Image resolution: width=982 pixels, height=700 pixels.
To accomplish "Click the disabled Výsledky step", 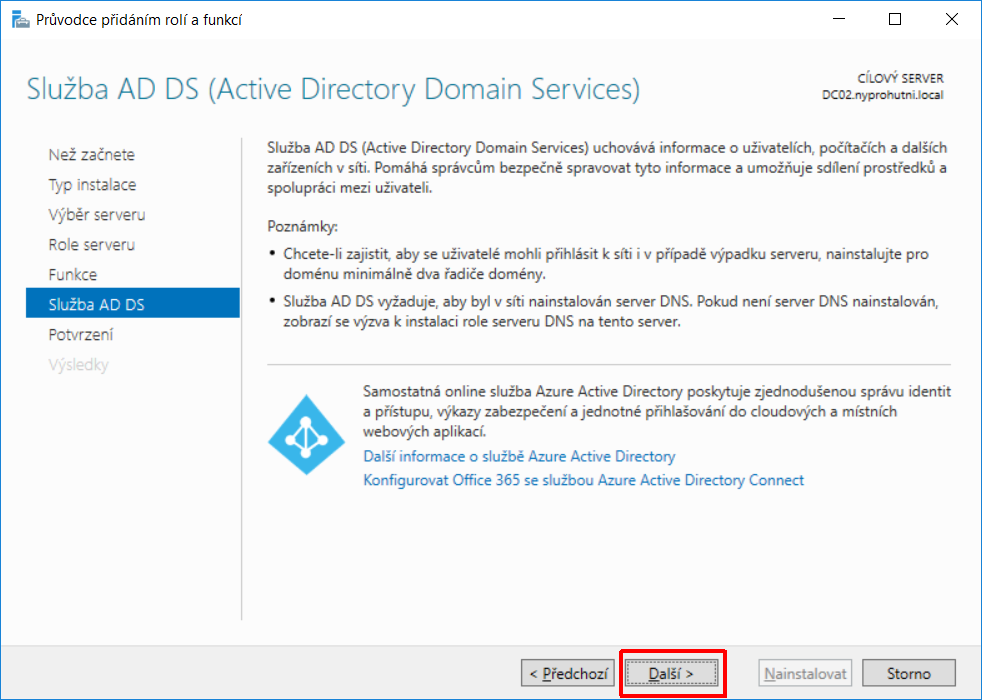I will pyautogui.click(x=78, y=365).
